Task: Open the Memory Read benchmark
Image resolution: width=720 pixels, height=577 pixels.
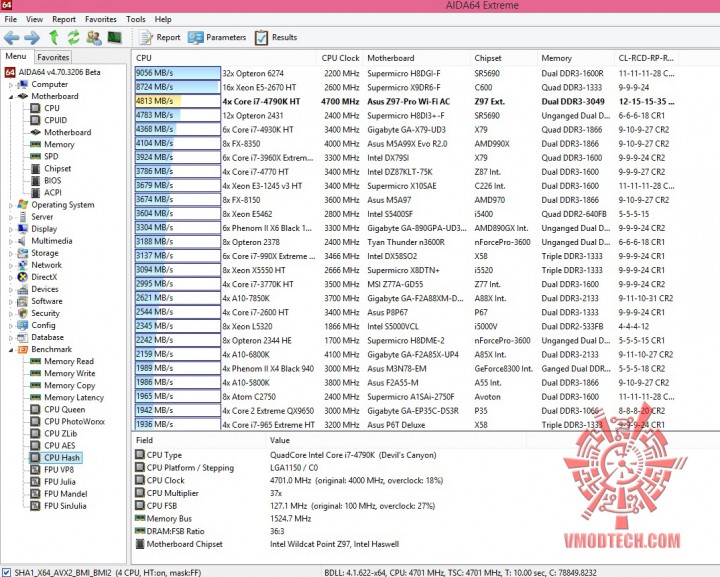Action: coord(62,361)
